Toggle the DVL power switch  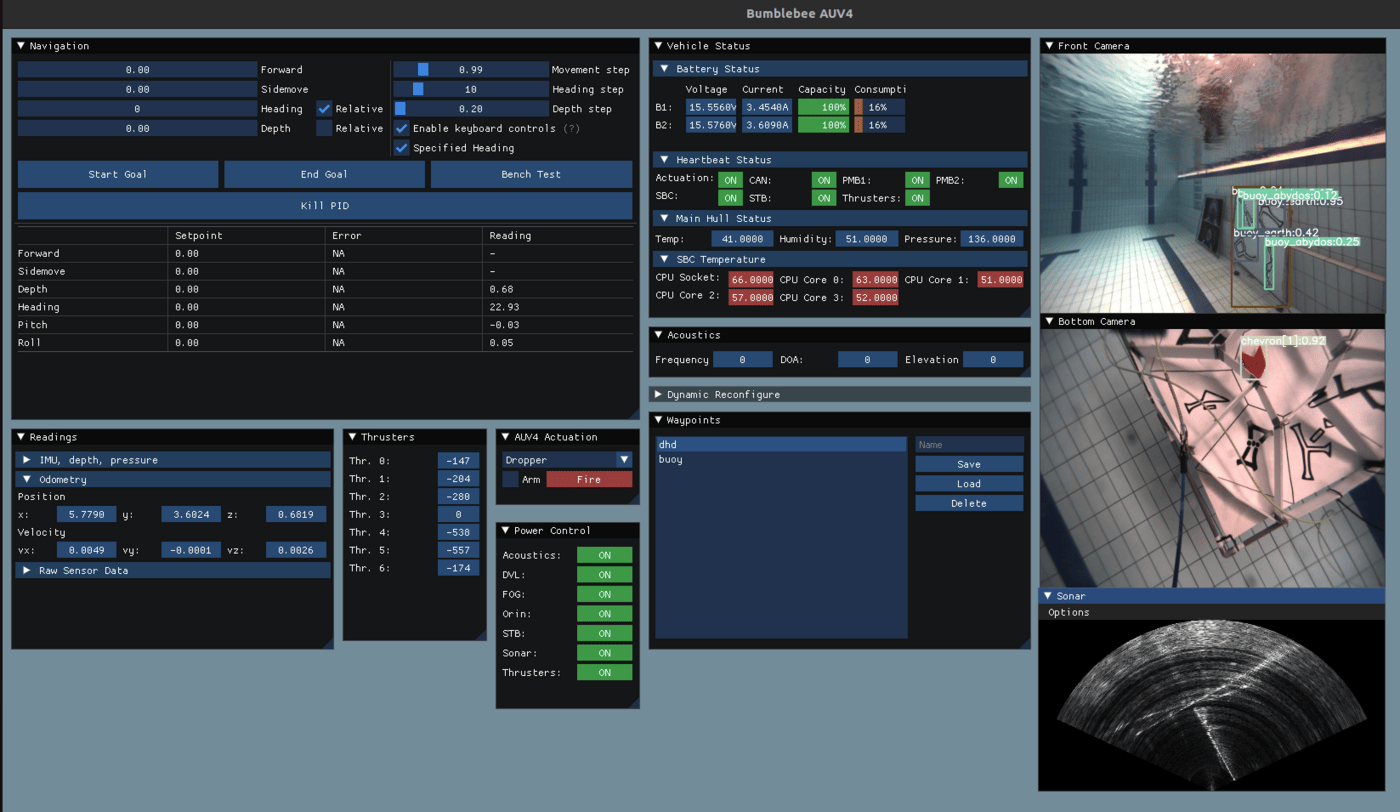tap(604, 575)
